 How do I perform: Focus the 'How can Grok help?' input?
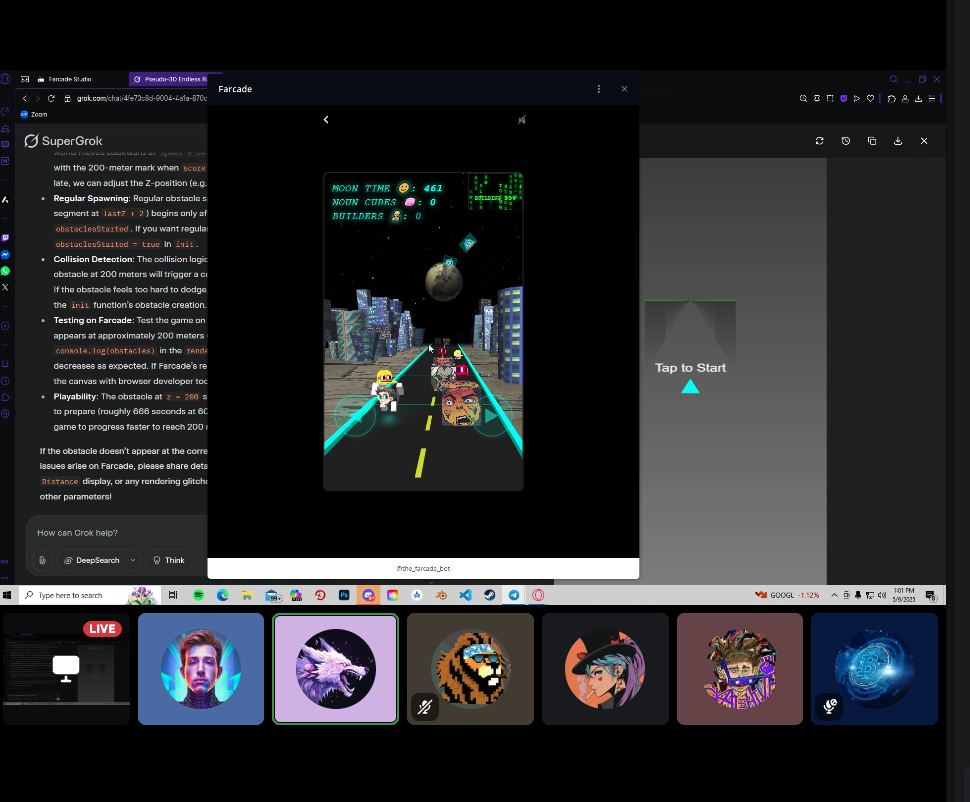pos(118,533)
